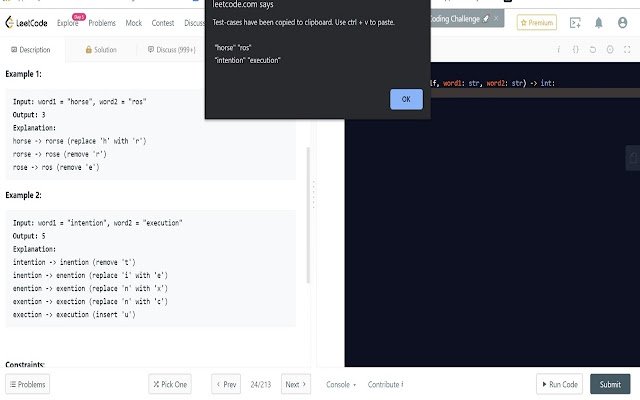Switch to the Discuss (999+) tab
The height and width of the screenshot is (400, 640).
coord(171,50)
